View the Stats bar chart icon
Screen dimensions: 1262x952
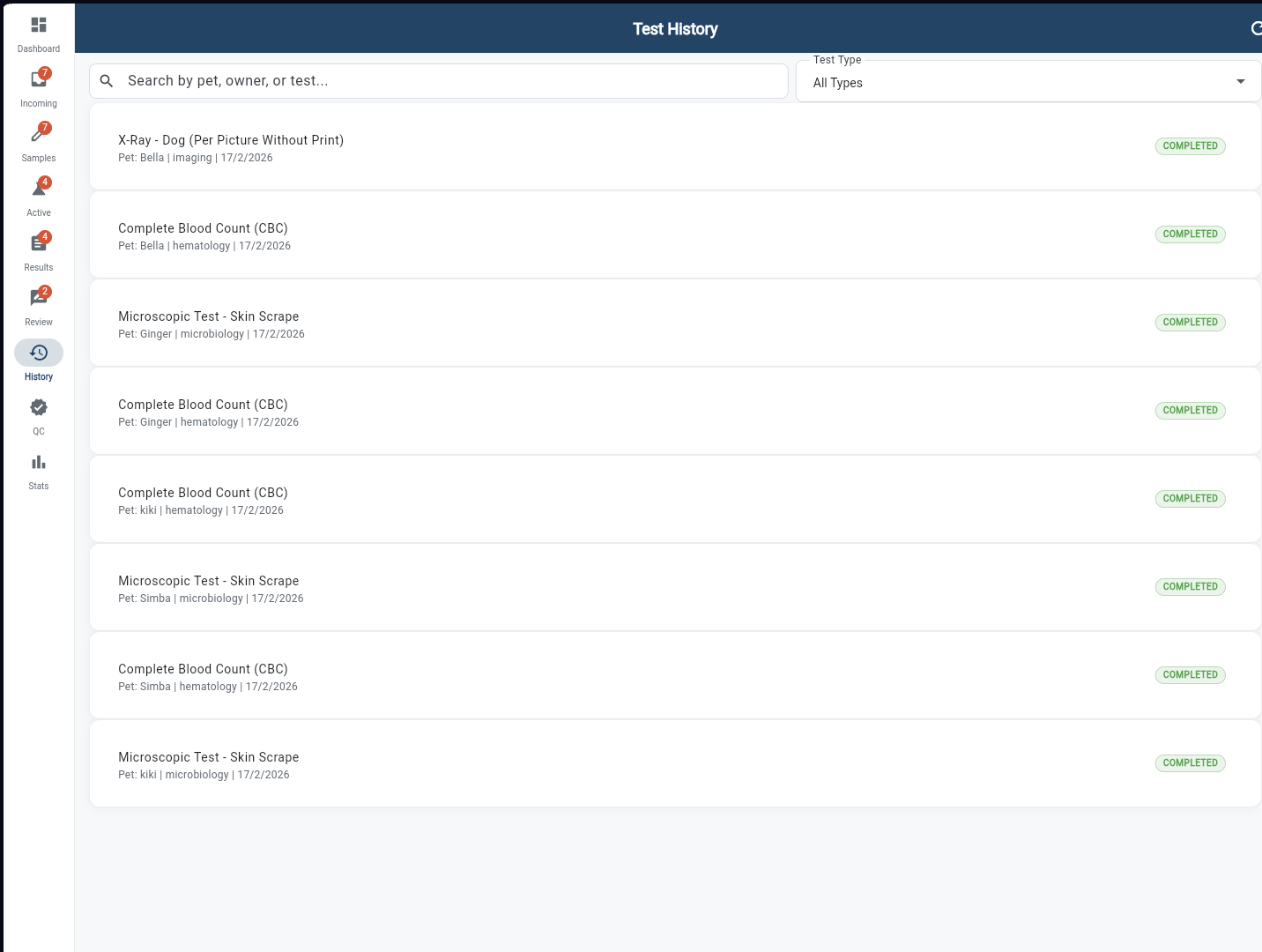coord(38,461)
